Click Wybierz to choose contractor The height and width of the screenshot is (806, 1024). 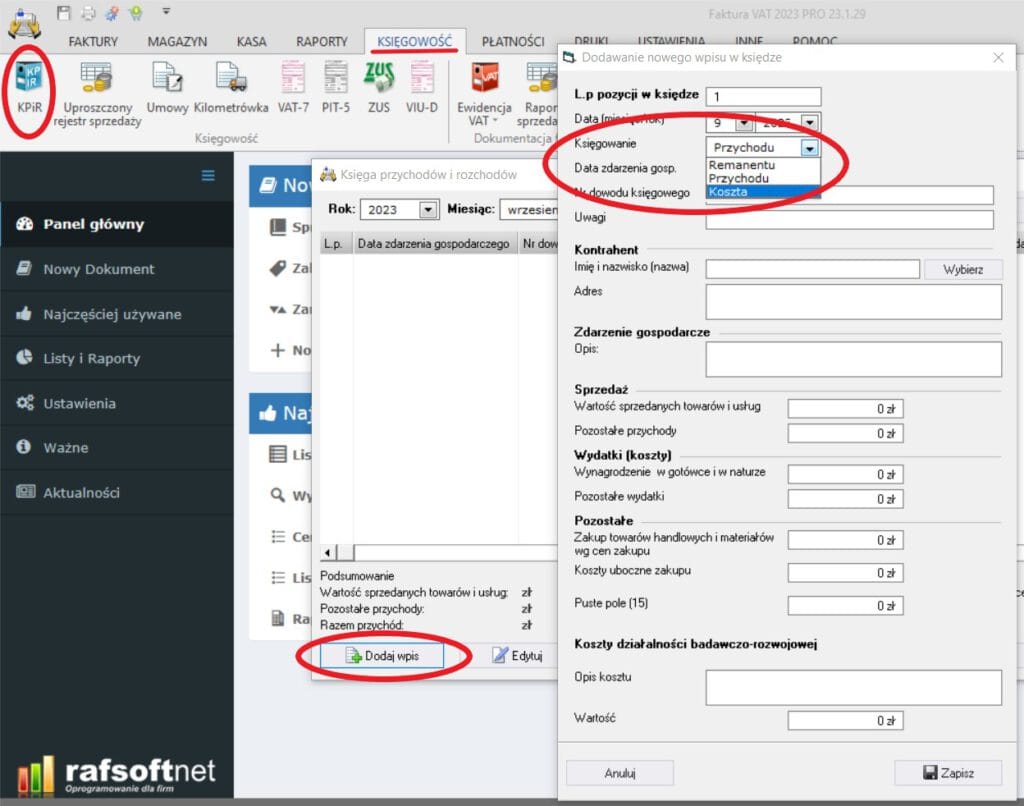tap(962, 270)
